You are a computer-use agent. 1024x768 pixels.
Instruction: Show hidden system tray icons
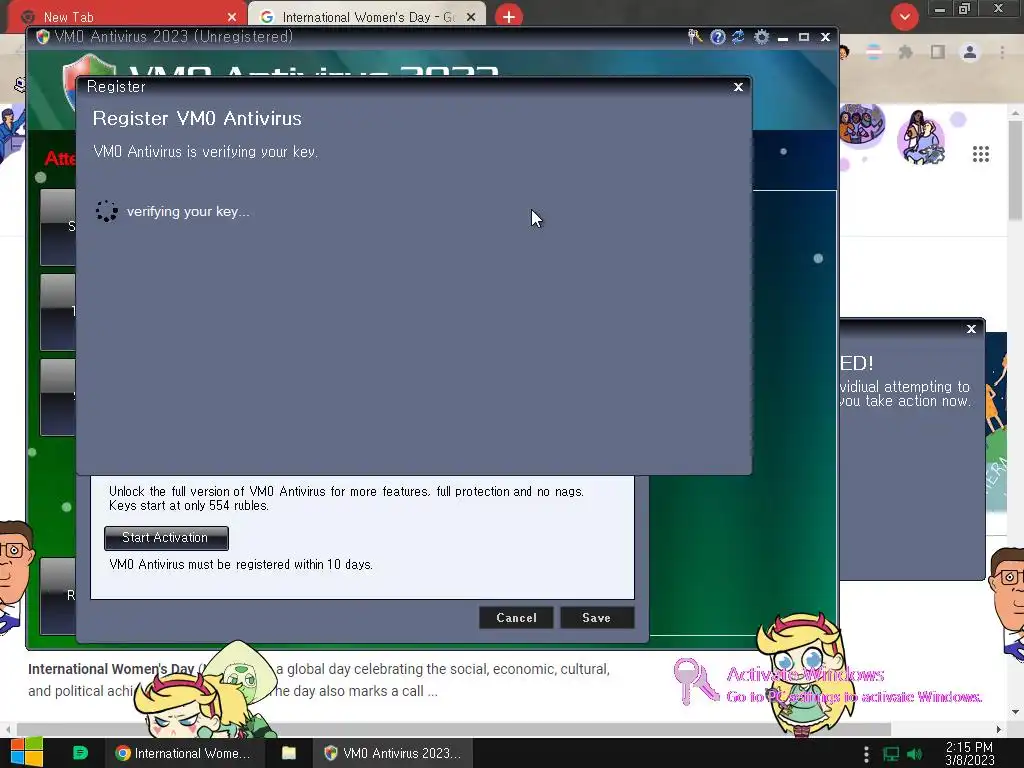[x=866, y=754]
